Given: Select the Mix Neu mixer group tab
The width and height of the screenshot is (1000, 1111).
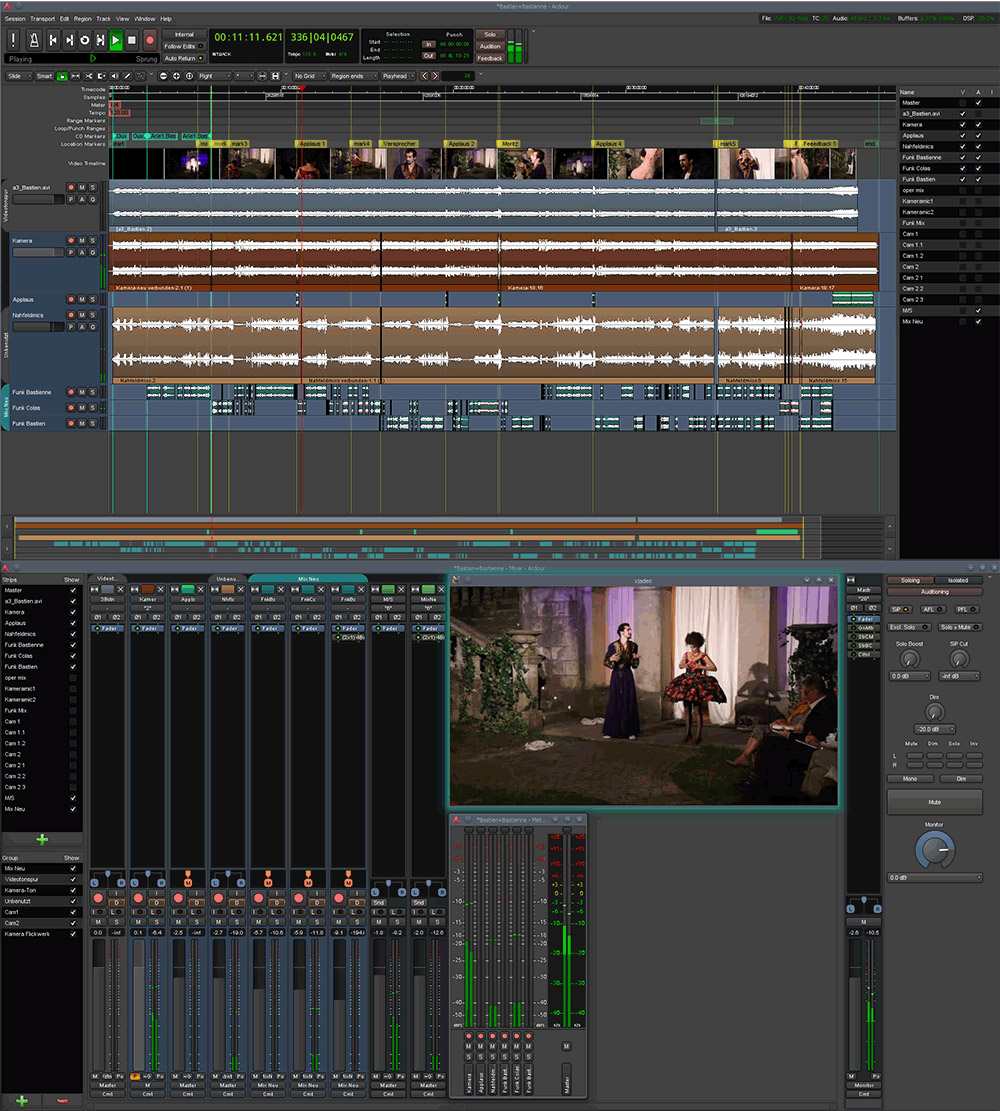Looking at the screenshot, I should pos(307,579).
